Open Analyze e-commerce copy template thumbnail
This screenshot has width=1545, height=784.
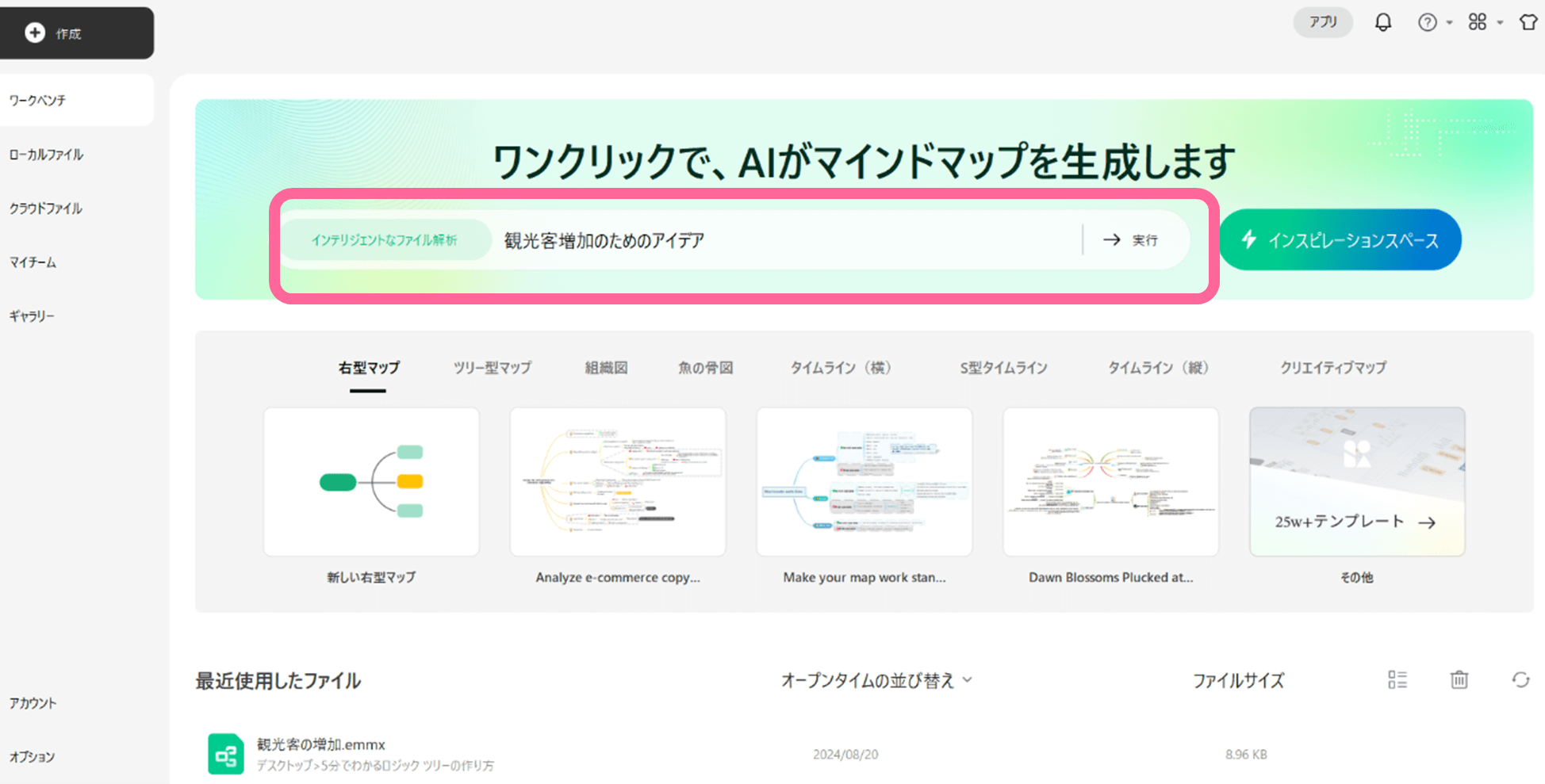[x=618, y=481]
